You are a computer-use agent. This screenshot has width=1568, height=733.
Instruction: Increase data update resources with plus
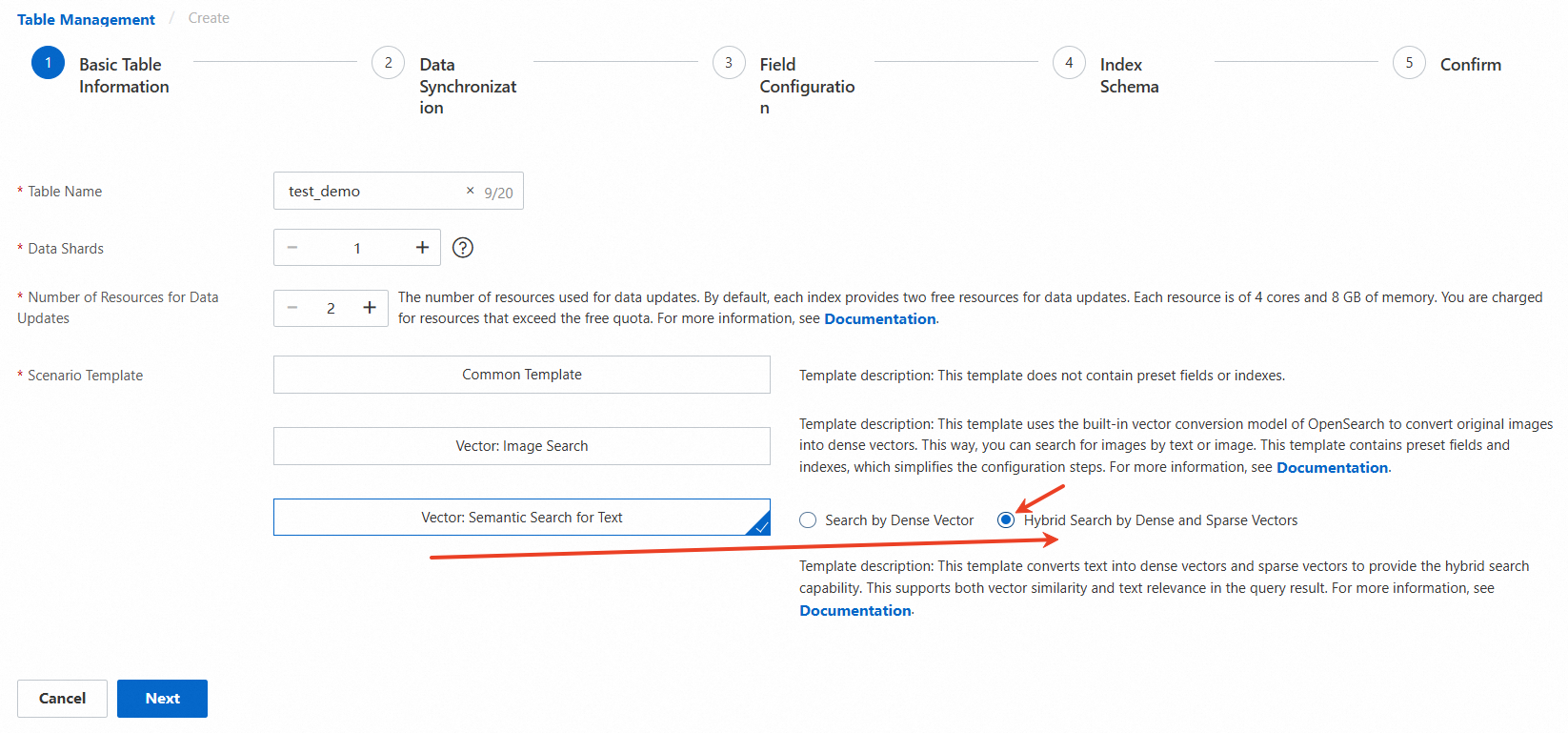pos(370,308)
